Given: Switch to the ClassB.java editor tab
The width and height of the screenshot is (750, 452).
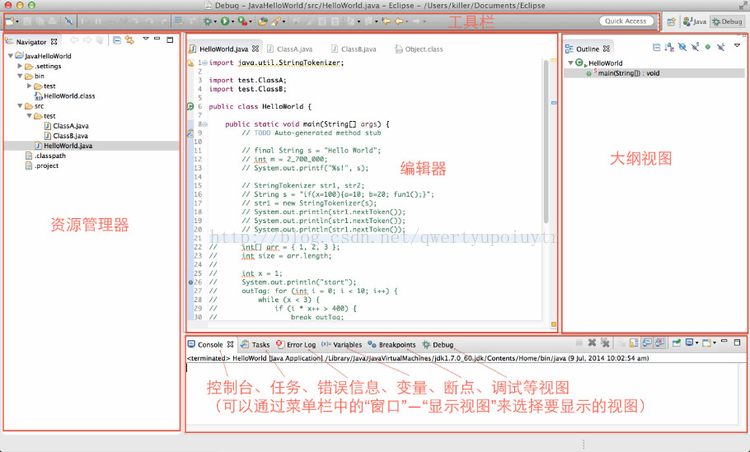Looking at the screenshot, I should tap(354, 49).
